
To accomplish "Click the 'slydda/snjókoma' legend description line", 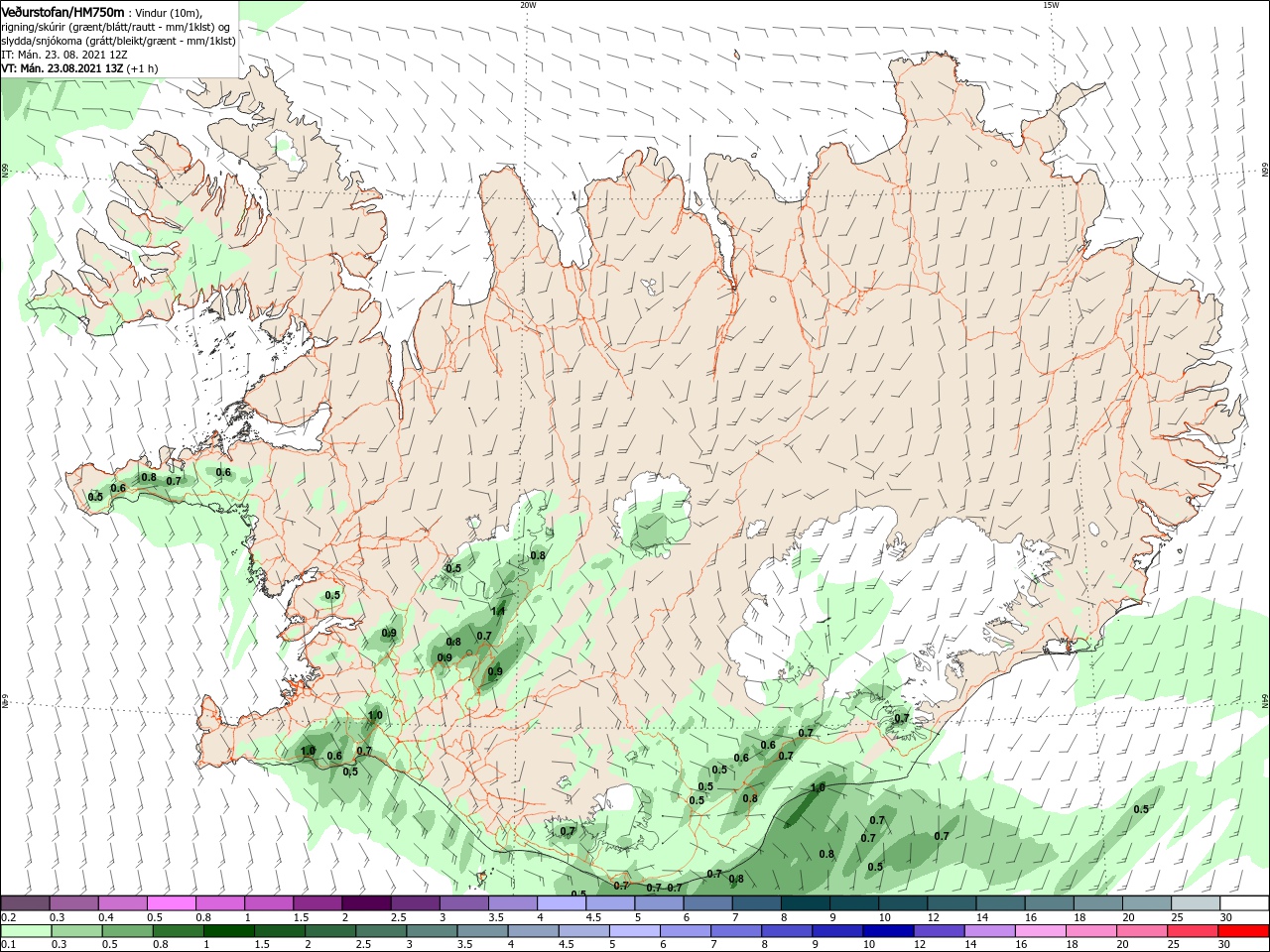I will [118, 41].
